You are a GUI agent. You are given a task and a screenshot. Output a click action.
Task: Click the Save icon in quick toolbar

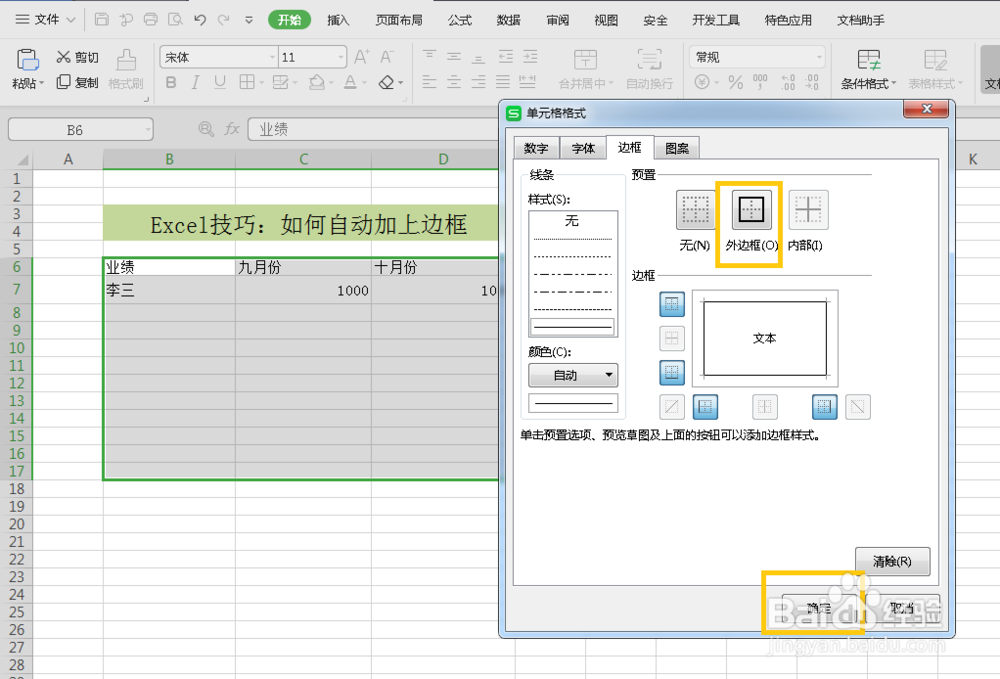click(101, 20)
